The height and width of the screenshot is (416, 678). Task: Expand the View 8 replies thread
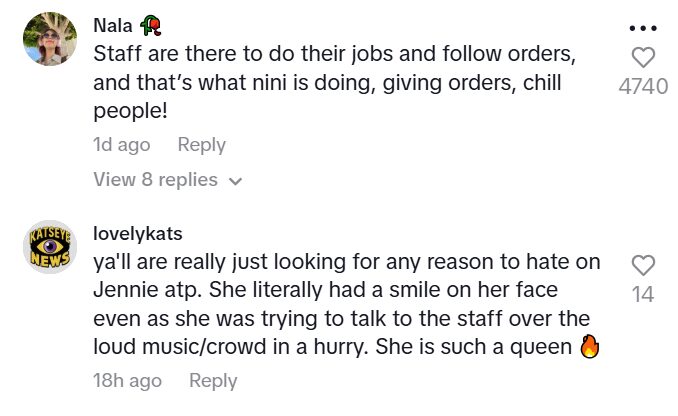pos(155,180)
